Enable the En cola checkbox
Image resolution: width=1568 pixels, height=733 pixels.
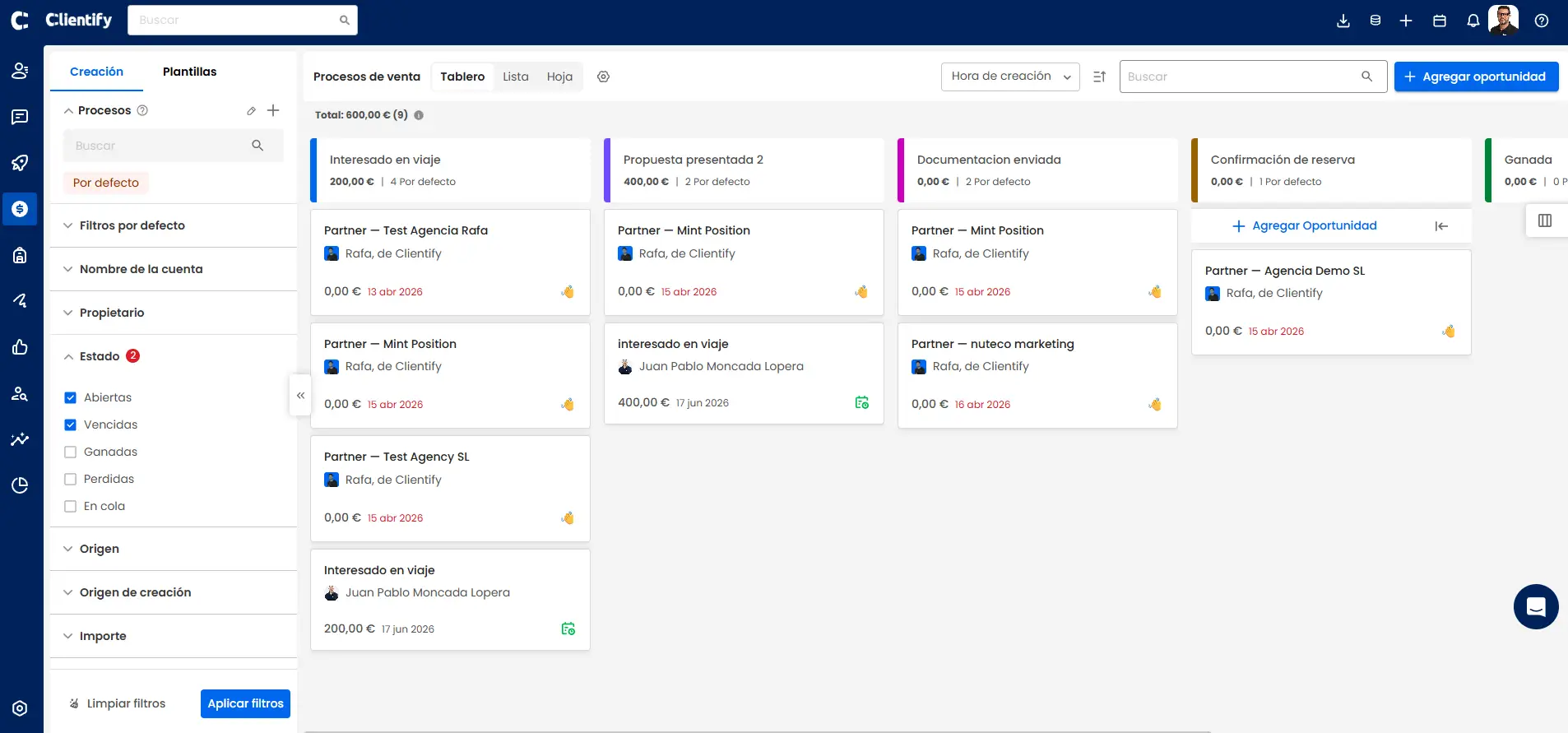tap(70, 506)
